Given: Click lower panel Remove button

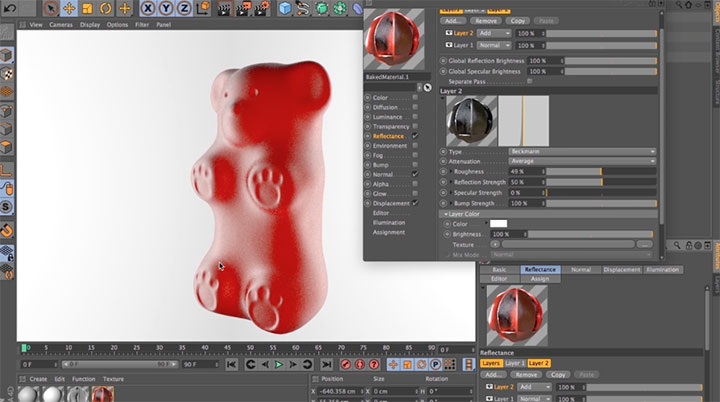Looking at the screenshot, I should coord(526,374).
